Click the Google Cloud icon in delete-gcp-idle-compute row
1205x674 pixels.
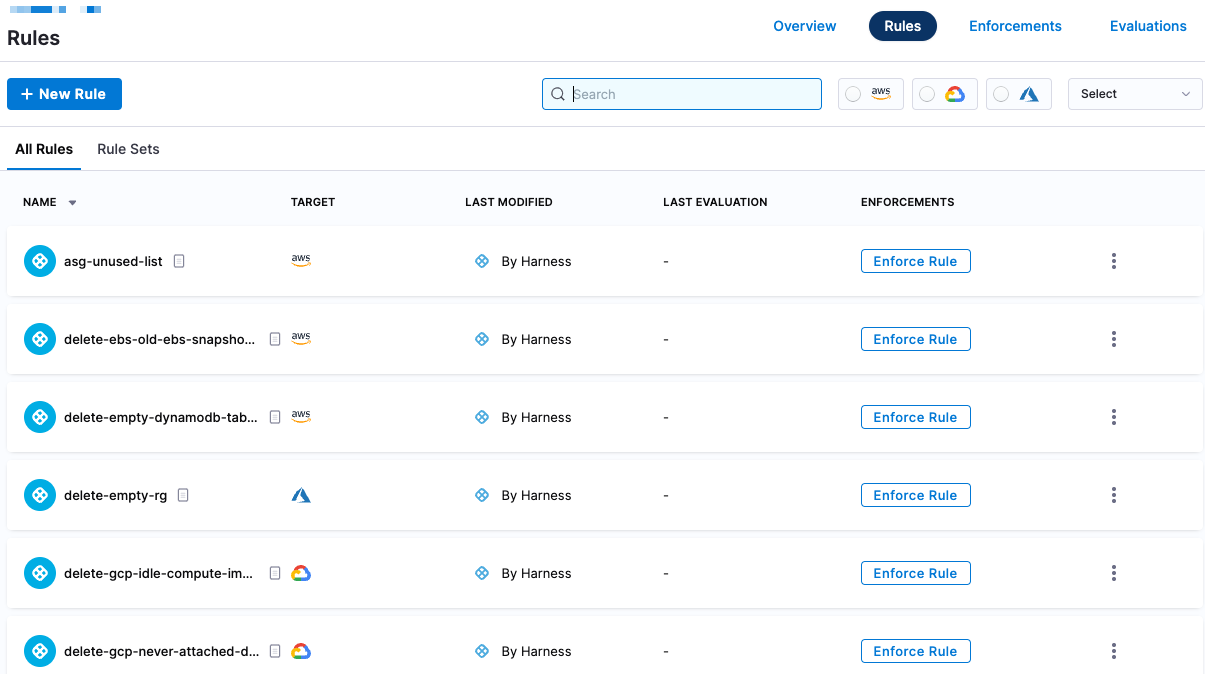coord(301,573)
